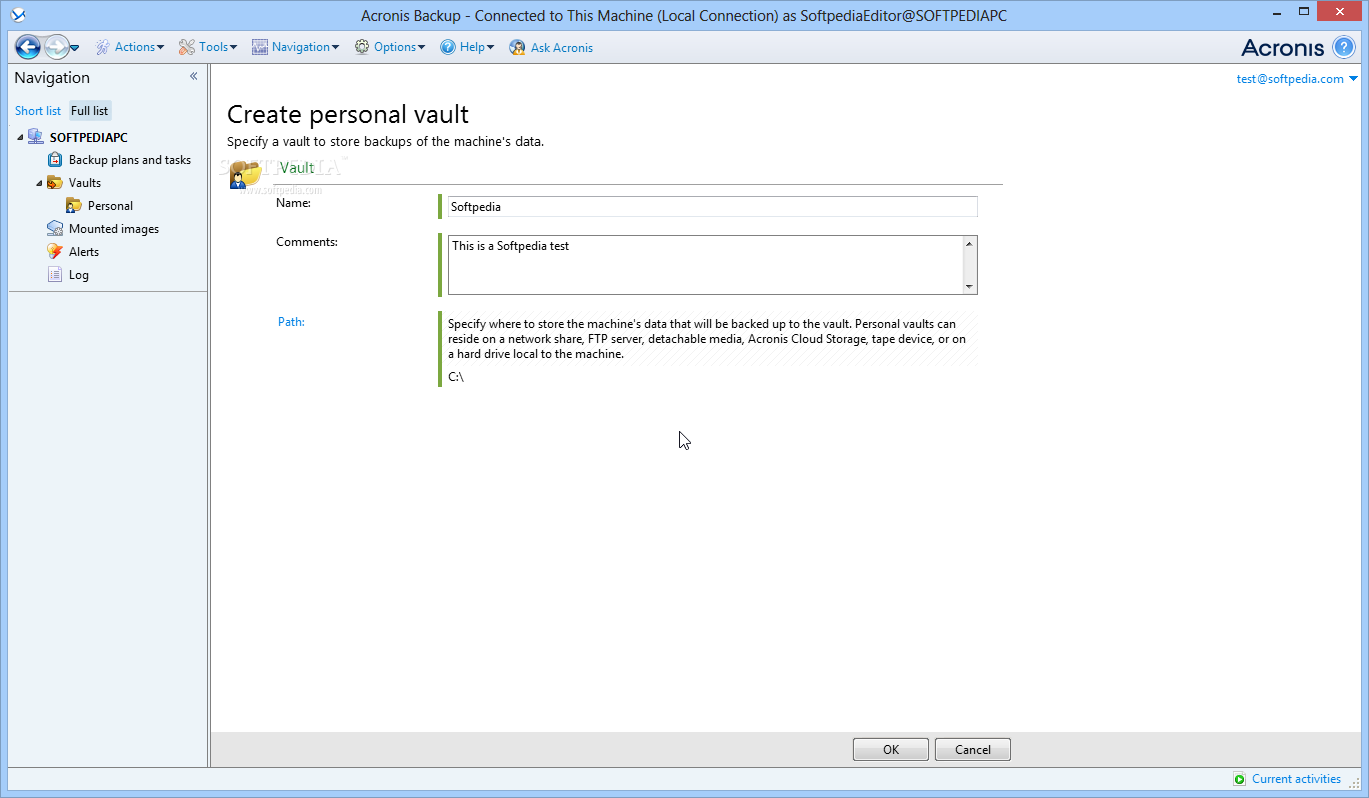Click the Tools wrench icon
Image resolution: width=1369 pixels, height=798 pixels.
coord(187,47)
